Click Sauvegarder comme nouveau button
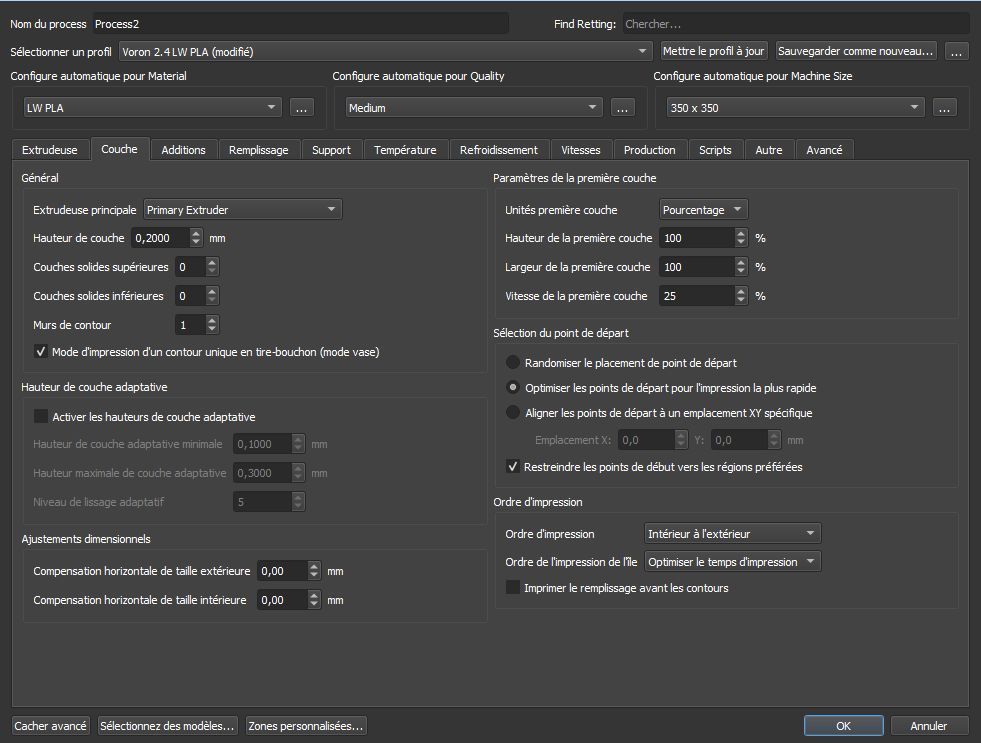This screenshot has height=743, width=981. tap(856, 51)
